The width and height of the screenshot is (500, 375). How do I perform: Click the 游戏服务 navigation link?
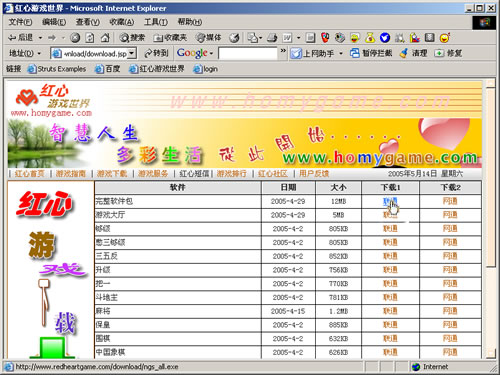coord(153,173)
